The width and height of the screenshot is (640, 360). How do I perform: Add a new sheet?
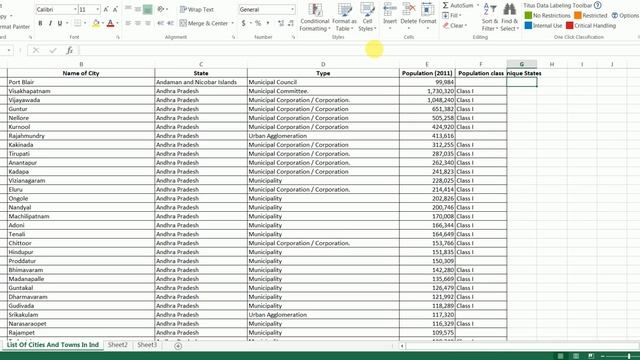pos(178,346)
